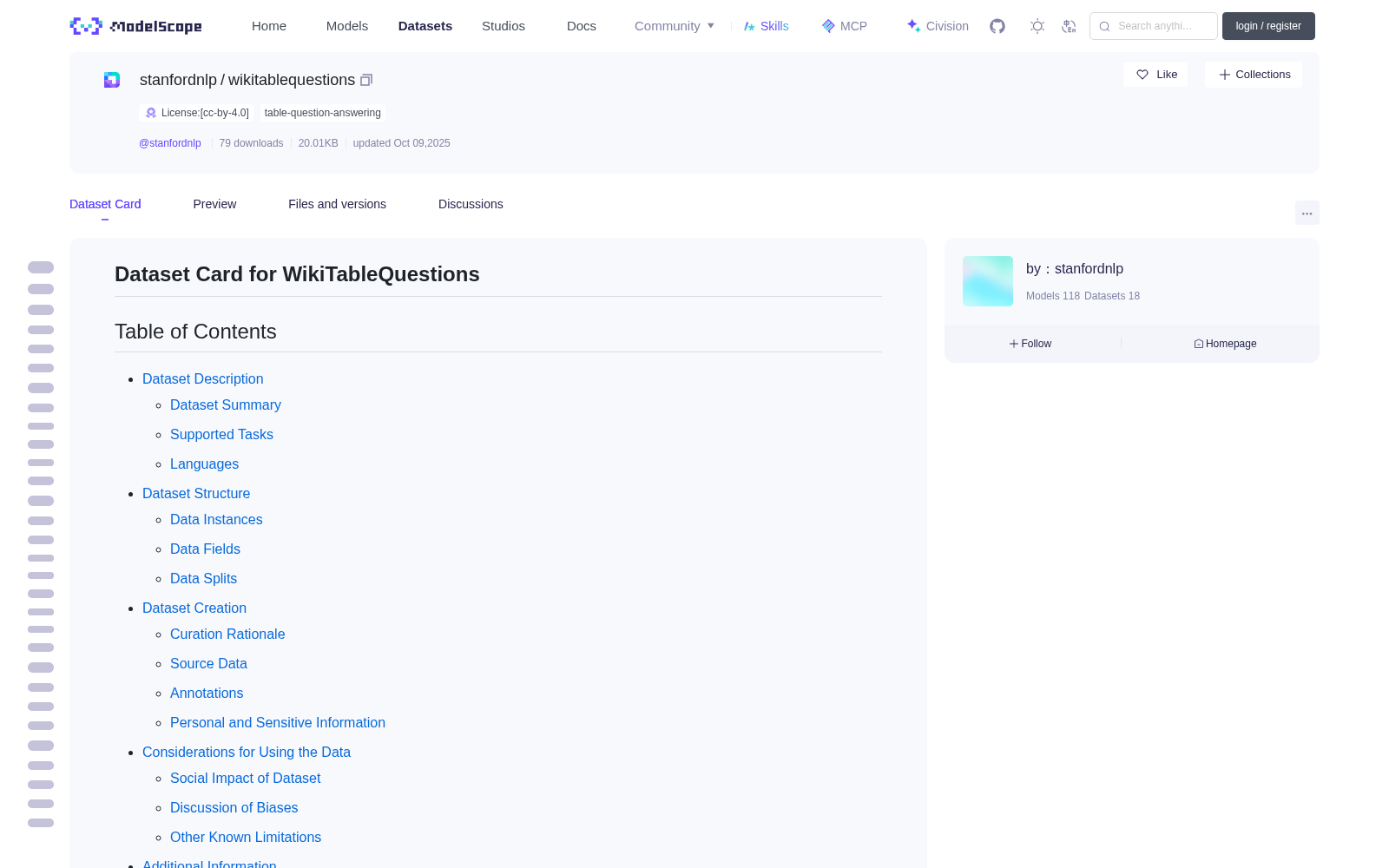This screenshot has width=1389, height=868.
Task: Open MCP from the top navigation
Action: click(845, 26)
